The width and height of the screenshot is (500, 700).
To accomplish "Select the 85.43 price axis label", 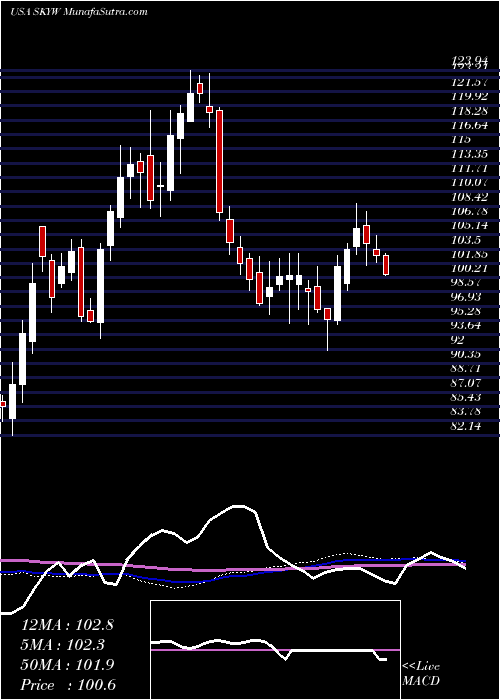I will pyautogui.click(x=467, y=397).
